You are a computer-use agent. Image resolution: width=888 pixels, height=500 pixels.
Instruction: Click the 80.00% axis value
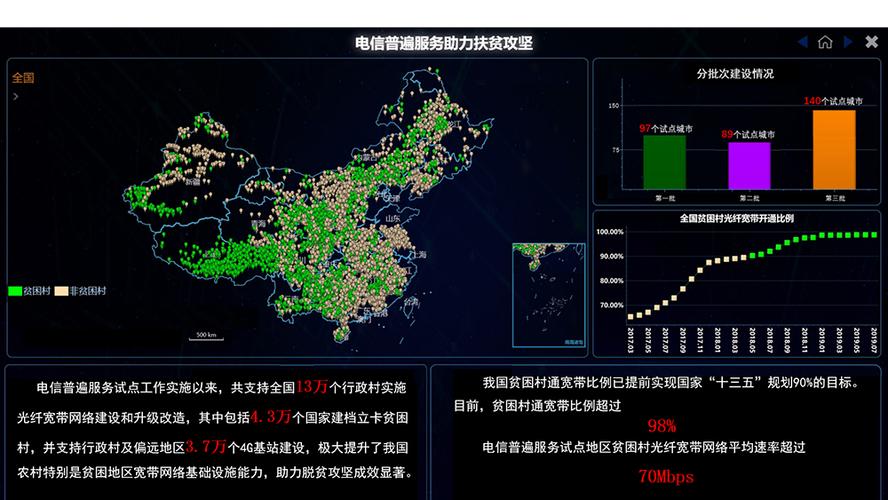(x=612, y=280)
